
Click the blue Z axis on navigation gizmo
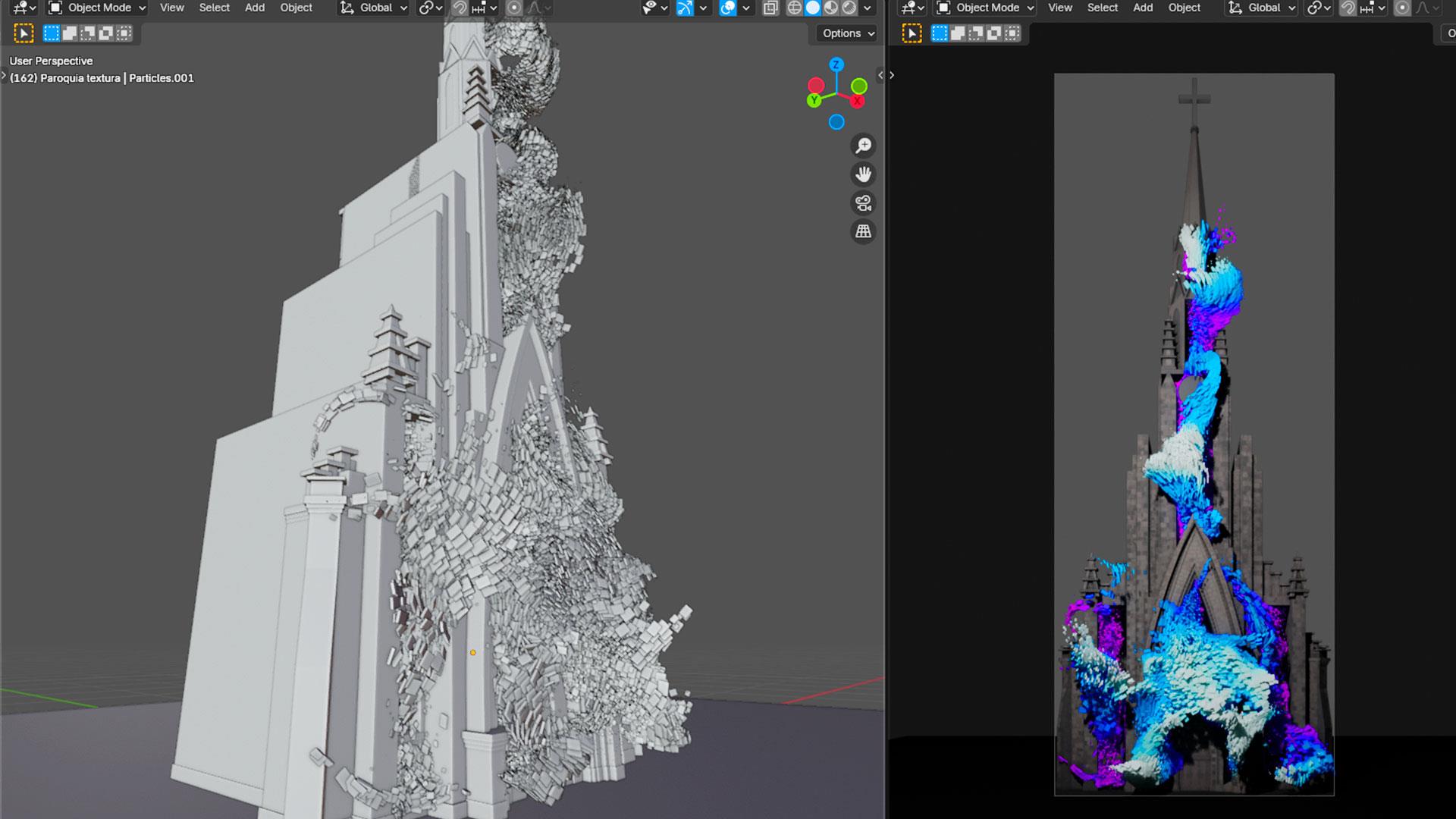[836, 65]
